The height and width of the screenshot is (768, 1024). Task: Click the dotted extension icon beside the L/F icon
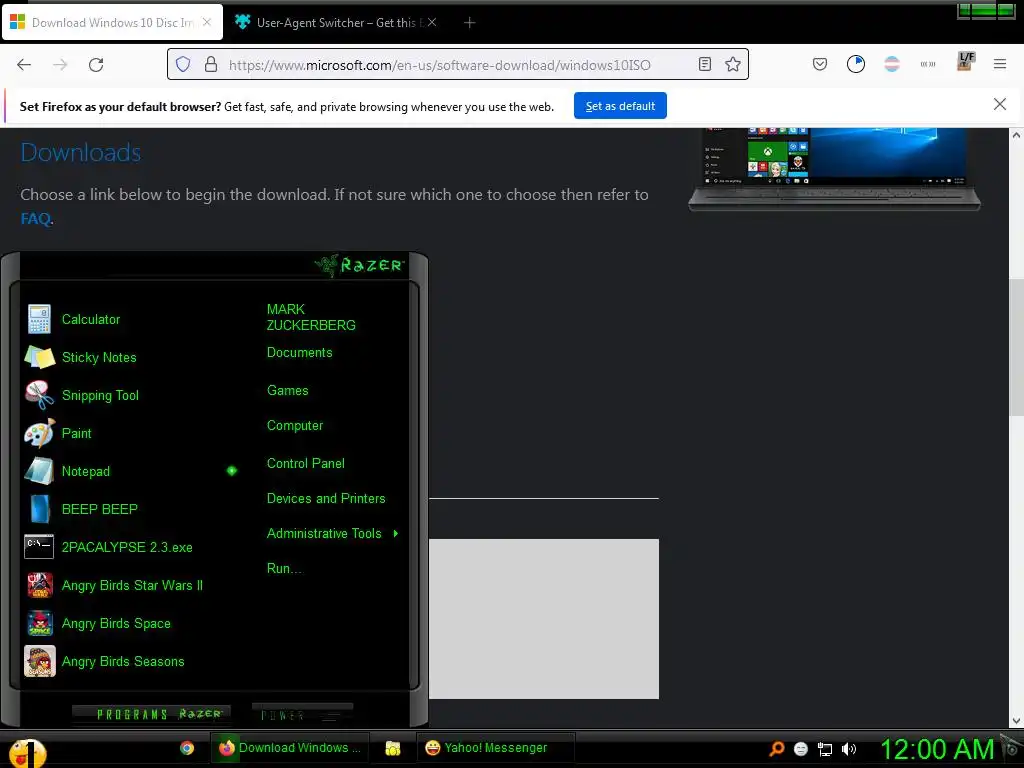coord(928,64)
